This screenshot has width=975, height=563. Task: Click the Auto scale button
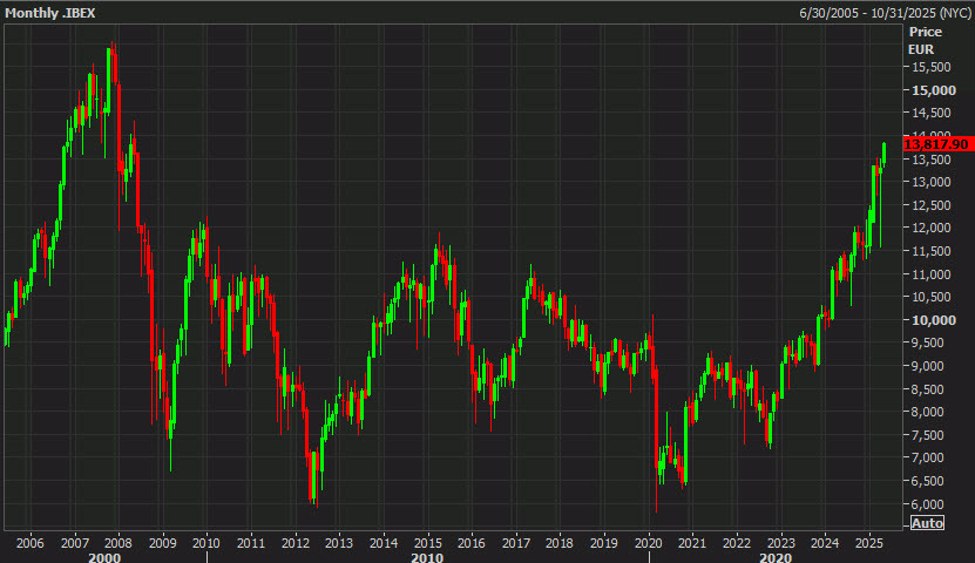coord(927,523)
